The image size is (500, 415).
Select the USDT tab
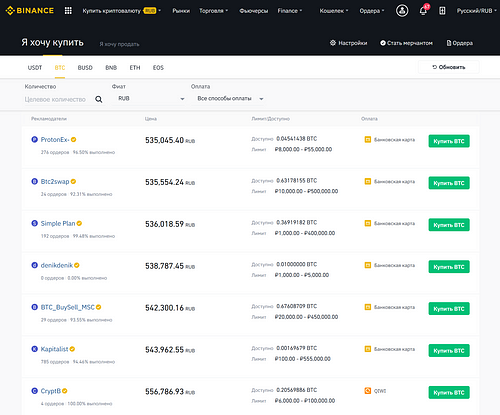(35, 68)
